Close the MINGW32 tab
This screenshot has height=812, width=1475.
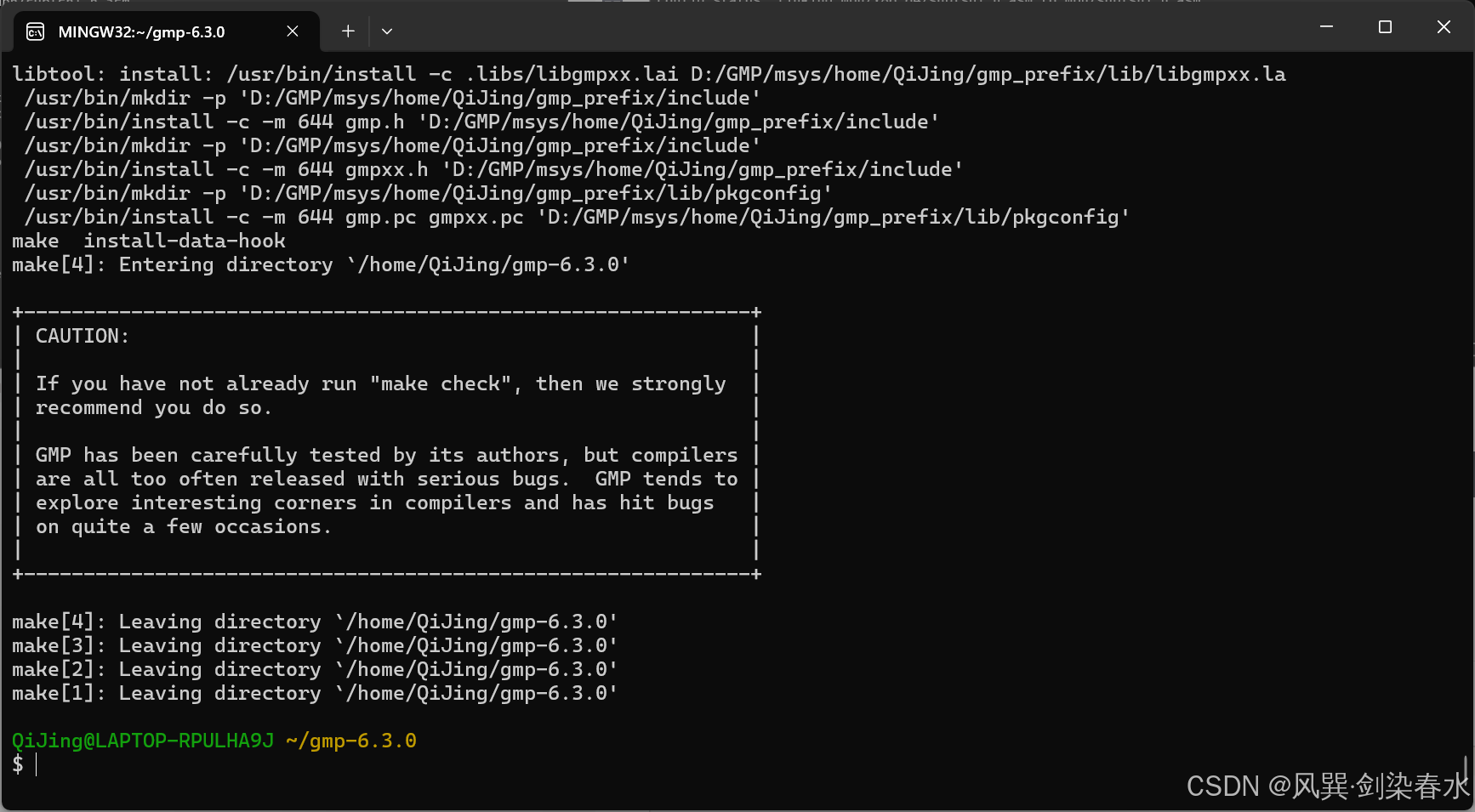[x=293, y=31]
